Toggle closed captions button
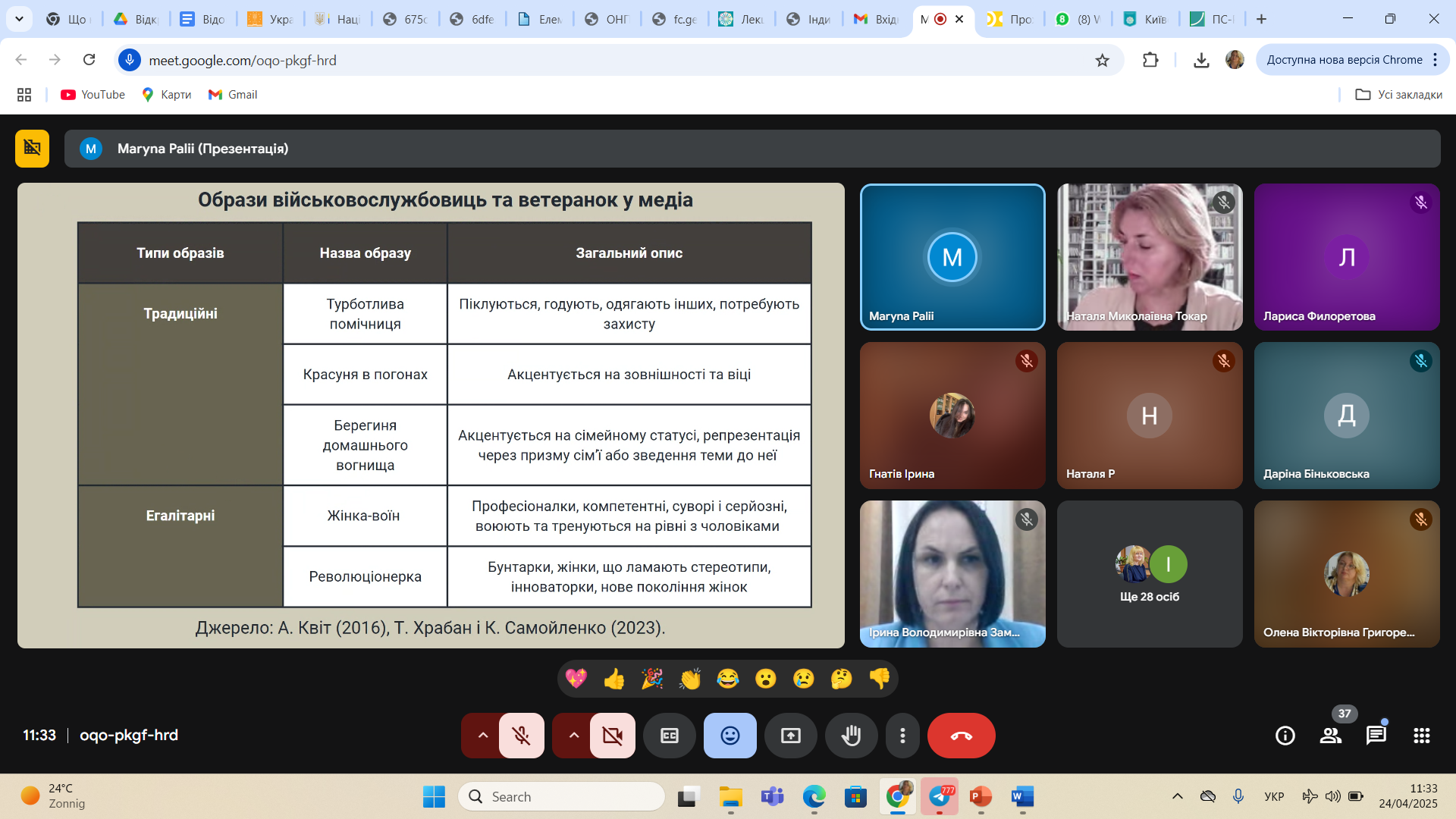The width and height of the screenshot is (1456, 819). click(x=669, y=736)
